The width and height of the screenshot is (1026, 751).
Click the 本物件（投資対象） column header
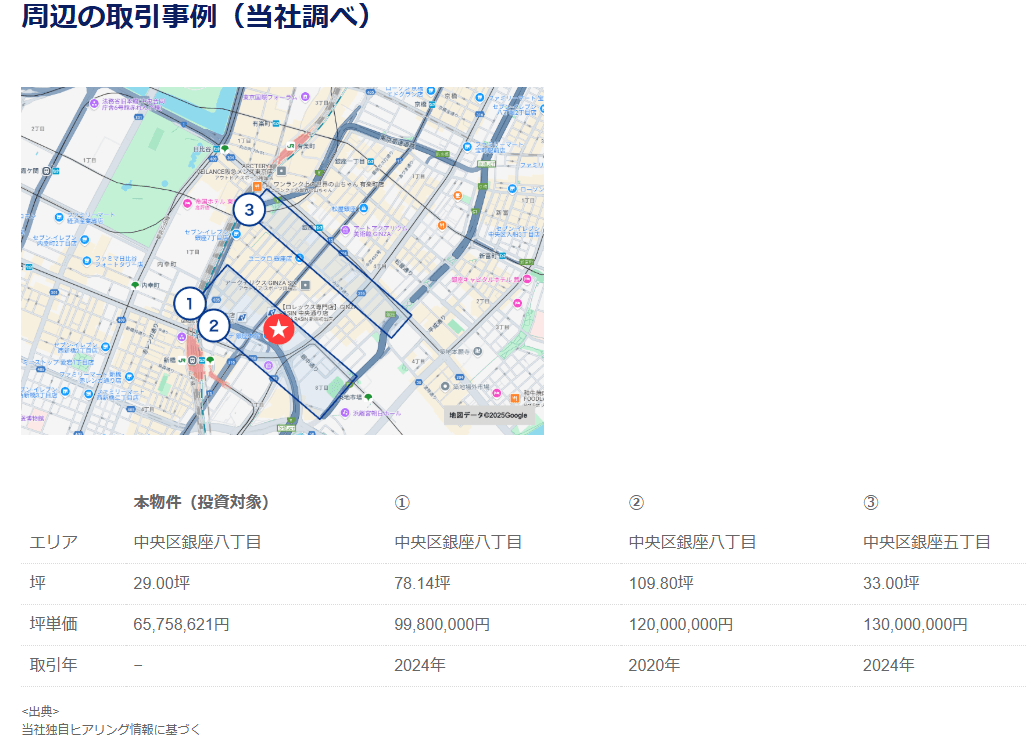click(201, 502)
